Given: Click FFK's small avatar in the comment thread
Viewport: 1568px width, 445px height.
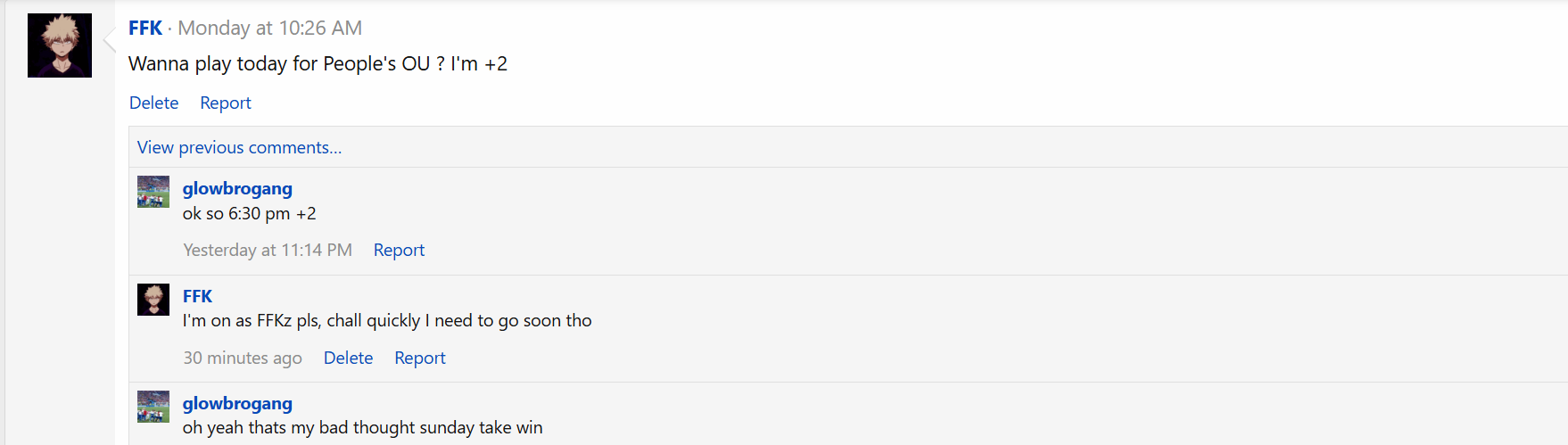Looking at the screenshot, I should [x=153, y=300].
